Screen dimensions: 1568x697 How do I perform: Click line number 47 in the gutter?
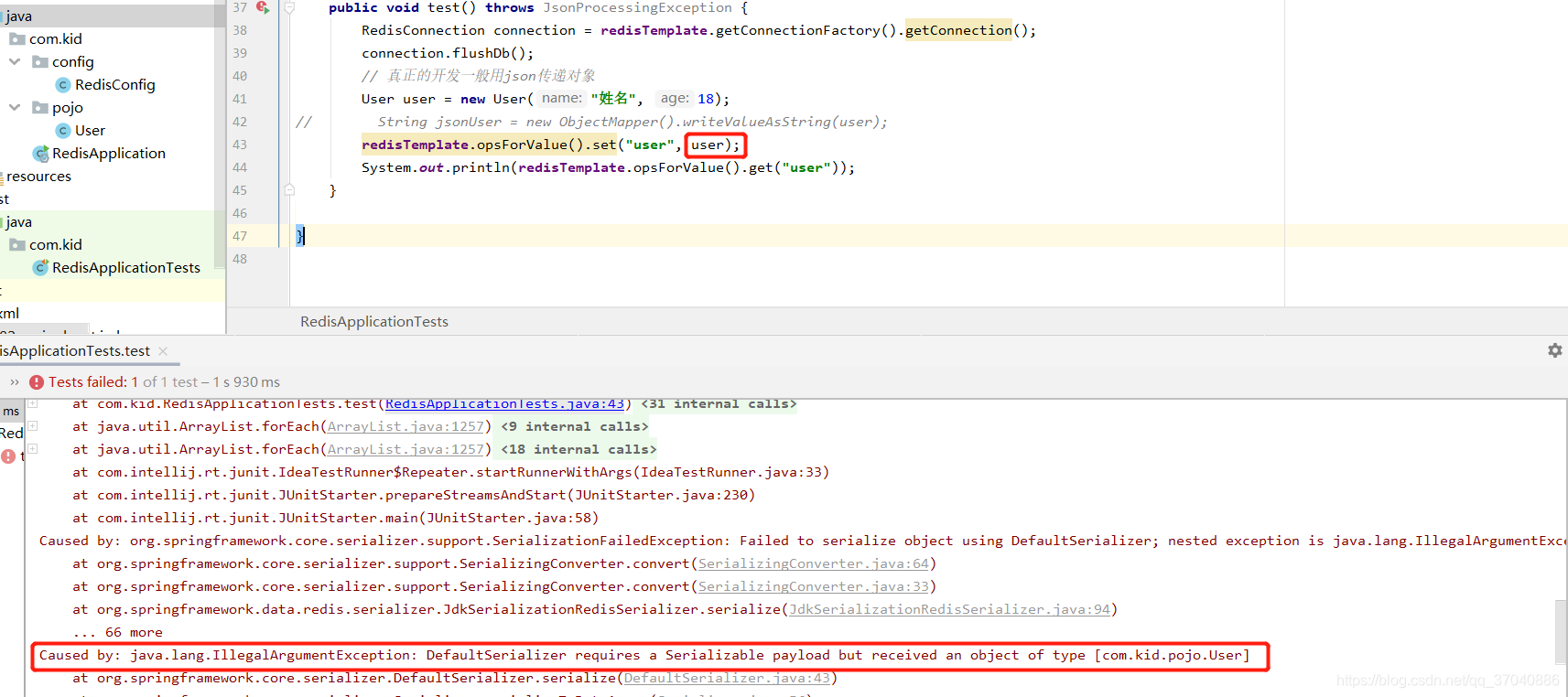(240, 236)
